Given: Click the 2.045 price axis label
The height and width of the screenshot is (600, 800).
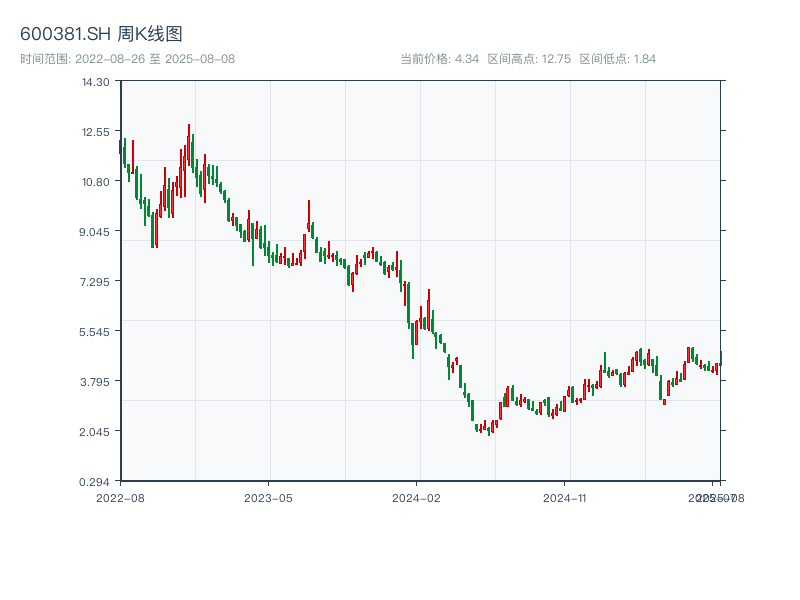Looking at the screenshot, I should (x=95, y=431).
